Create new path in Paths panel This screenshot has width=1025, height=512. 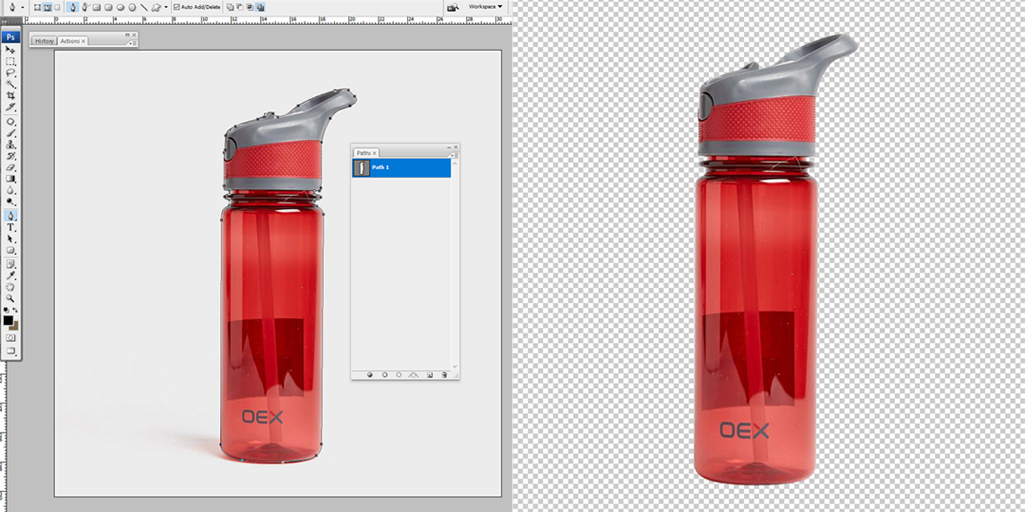tap(430, 375)
